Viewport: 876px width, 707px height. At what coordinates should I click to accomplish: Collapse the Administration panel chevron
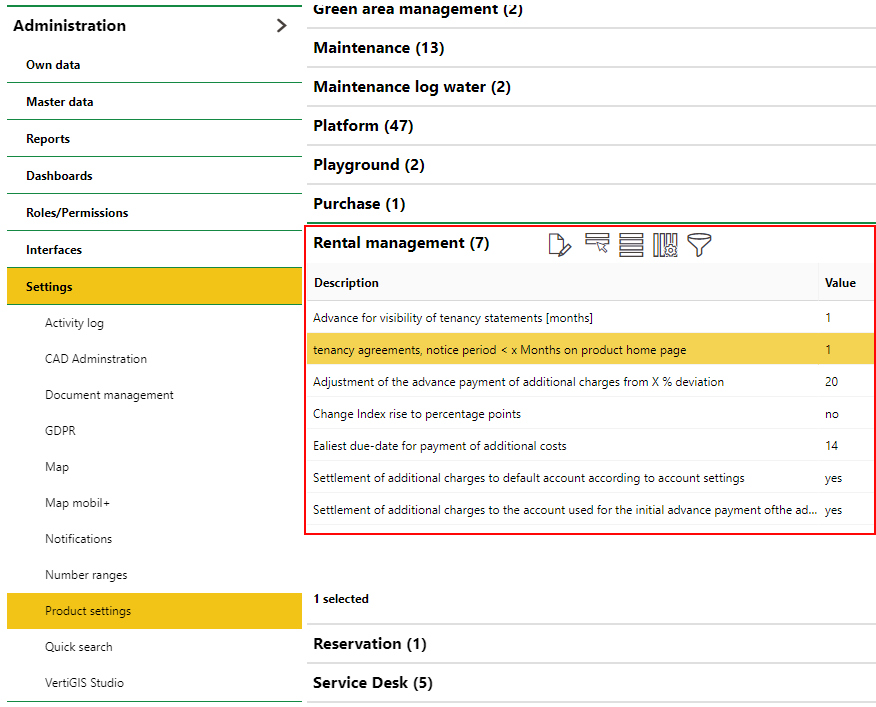coord(281,26)
